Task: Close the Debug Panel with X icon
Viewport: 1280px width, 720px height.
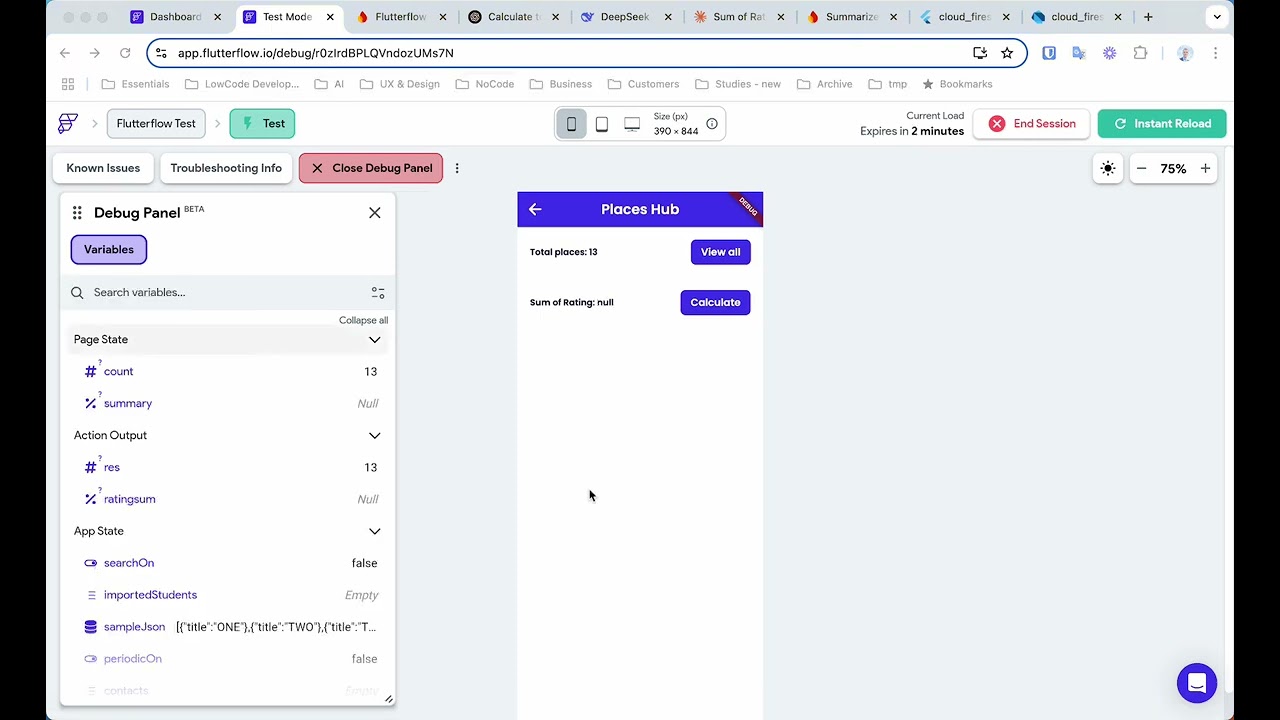Action: (375, 212)
